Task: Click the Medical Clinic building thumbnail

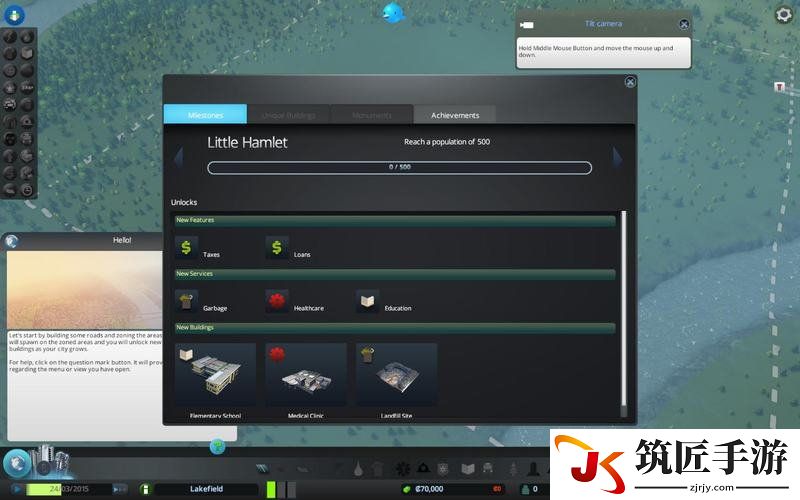Action: (306, 374)
